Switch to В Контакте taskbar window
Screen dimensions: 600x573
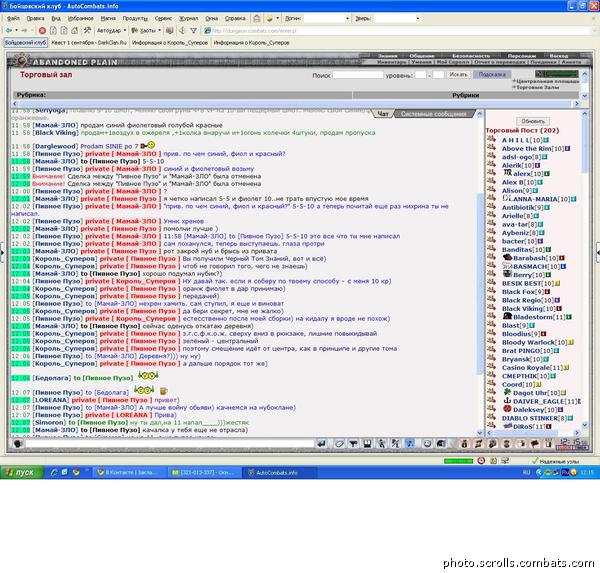[129, 472]
